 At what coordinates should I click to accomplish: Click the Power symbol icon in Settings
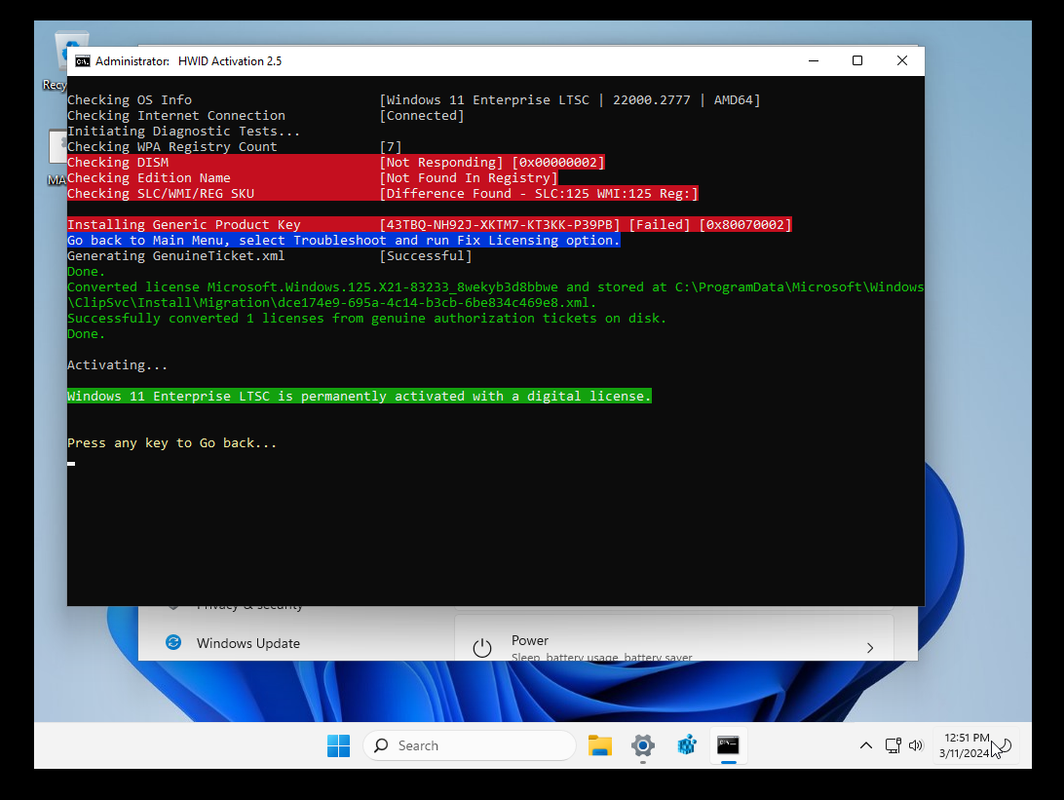click(482, 648)
